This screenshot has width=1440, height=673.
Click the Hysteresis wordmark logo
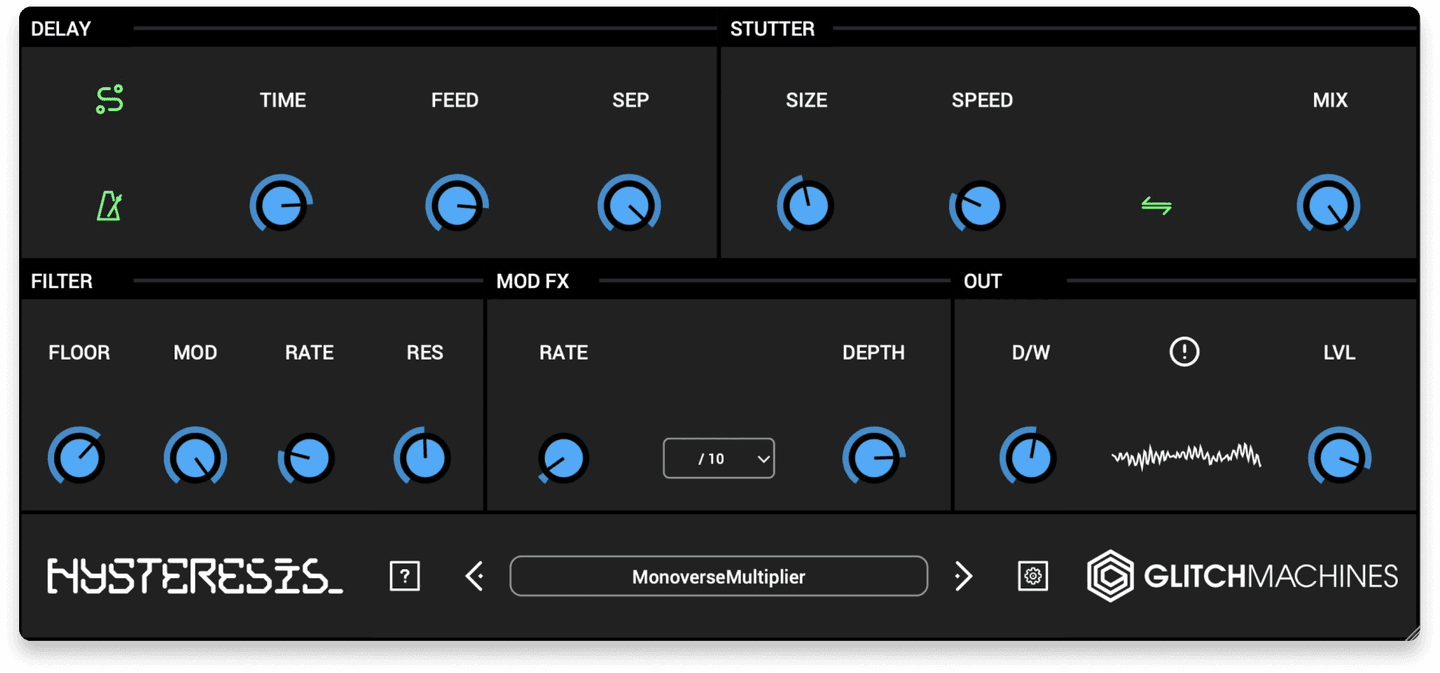tap(196, 576)
